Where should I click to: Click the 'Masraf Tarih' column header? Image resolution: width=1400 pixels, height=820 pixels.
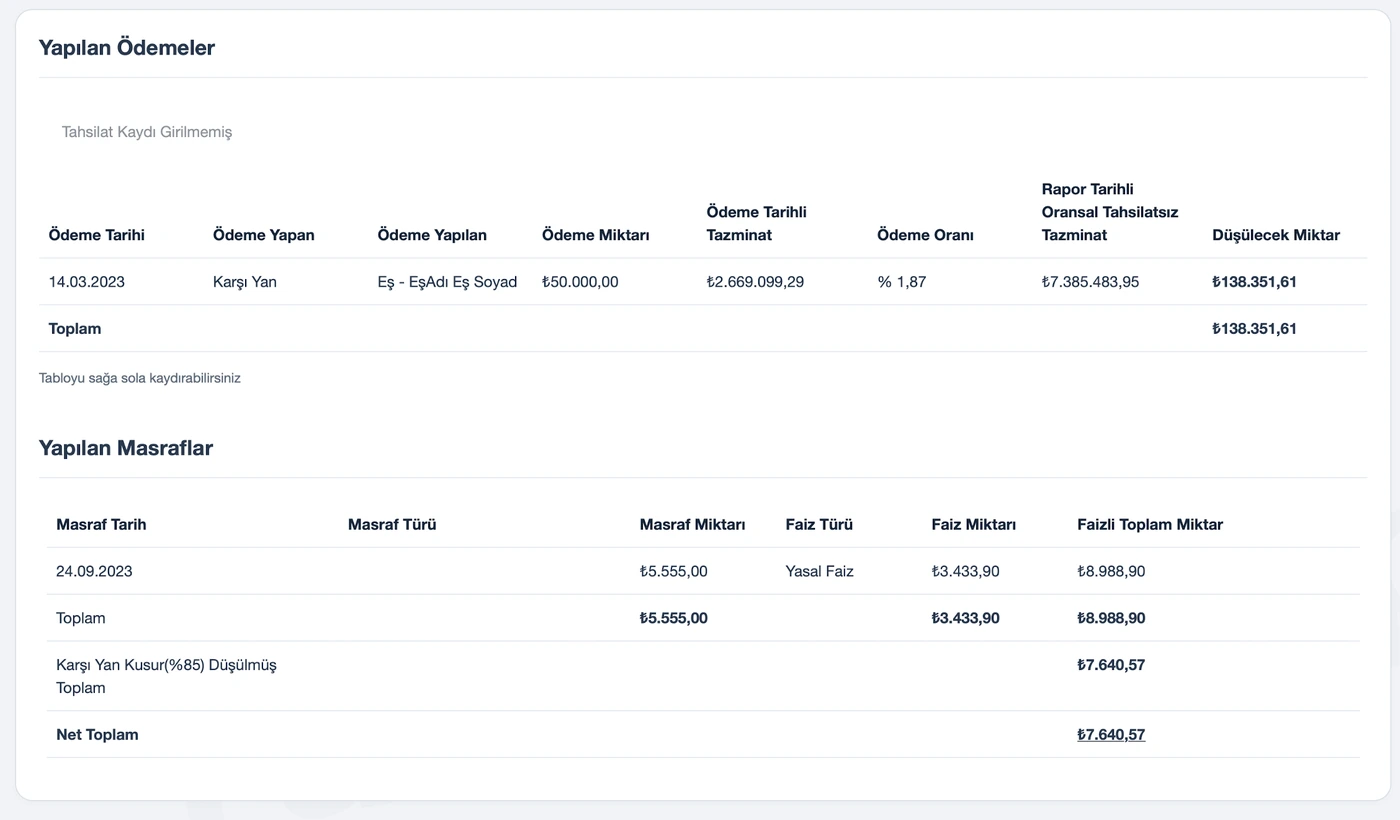point(101,524)
